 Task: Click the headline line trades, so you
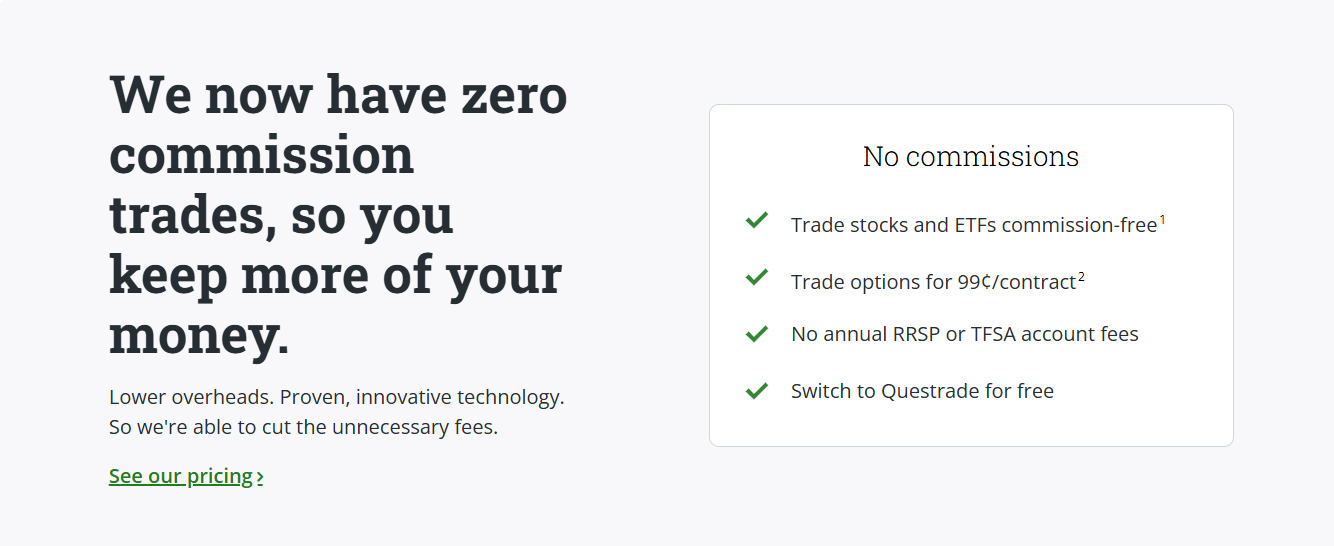tap(281, 215)
